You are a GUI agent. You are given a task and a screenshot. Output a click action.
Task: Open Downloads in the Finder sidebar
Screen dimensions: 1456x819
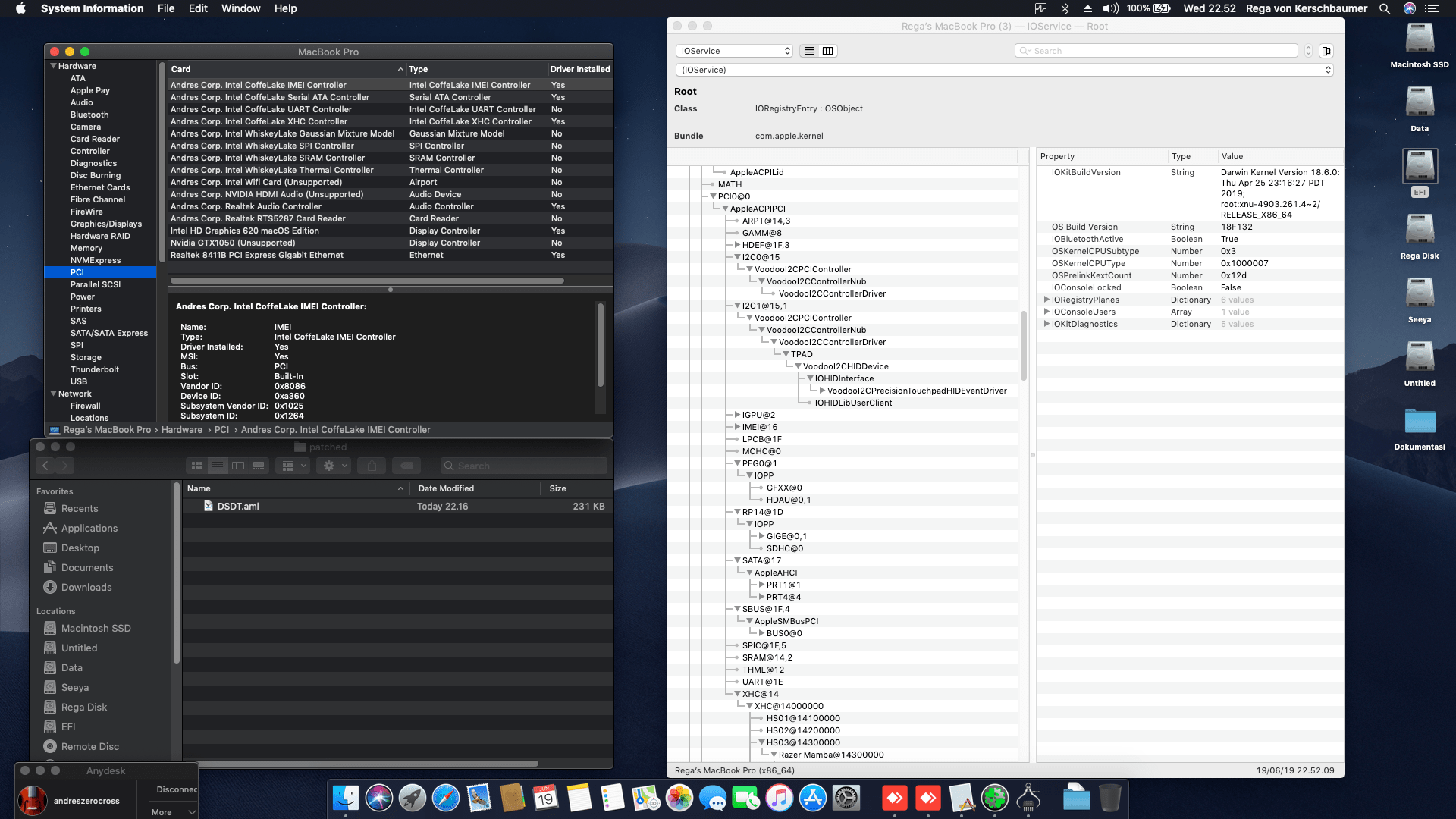click(x=86, y=587)
